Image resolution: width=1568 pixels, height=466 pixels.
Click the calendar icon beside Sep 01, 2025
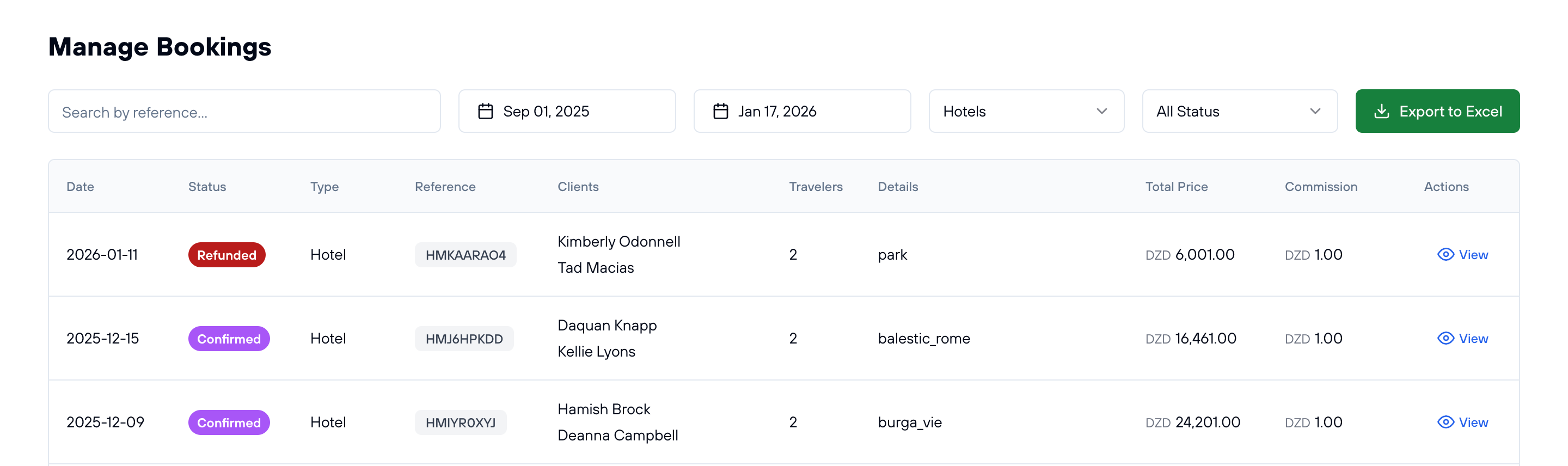pos(485,112)
